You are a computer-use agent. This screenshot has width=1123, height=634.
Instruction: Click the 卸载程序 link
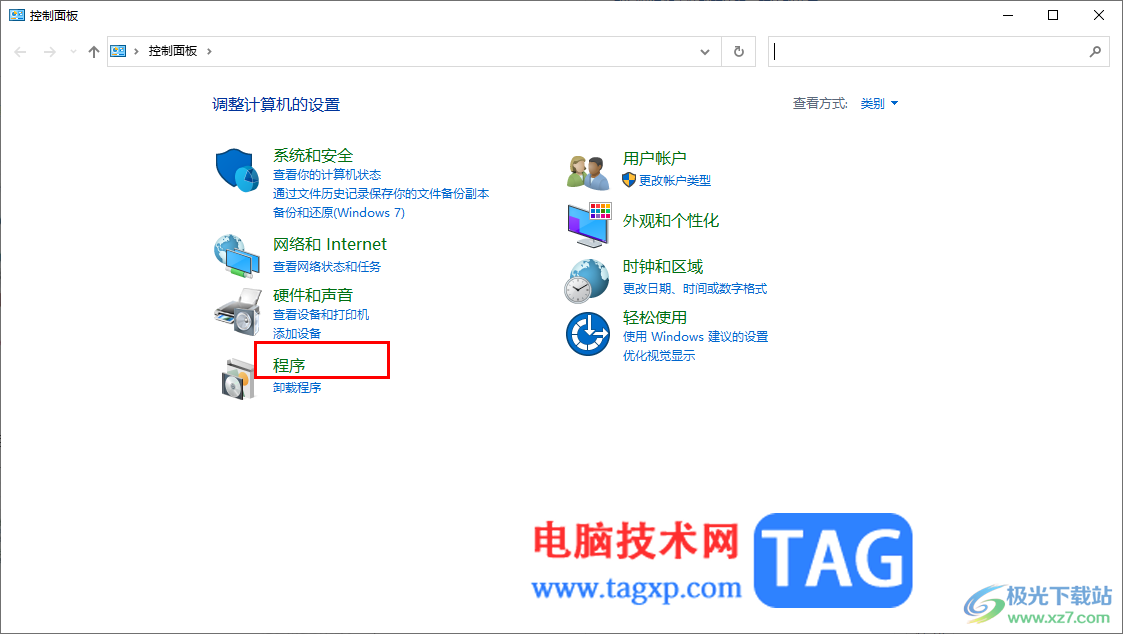pos(297,388)
